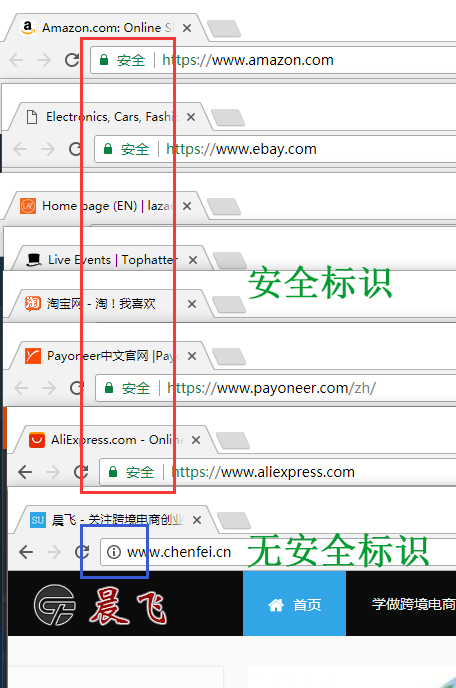Close the lazada Home page tab
The height and width of the screenshot is (688, 456).
point(187,206)
